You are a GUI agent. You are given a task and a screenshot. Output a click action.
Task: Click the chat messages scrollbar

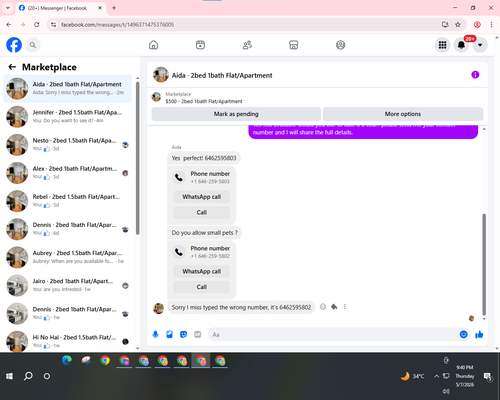(484, 264)
